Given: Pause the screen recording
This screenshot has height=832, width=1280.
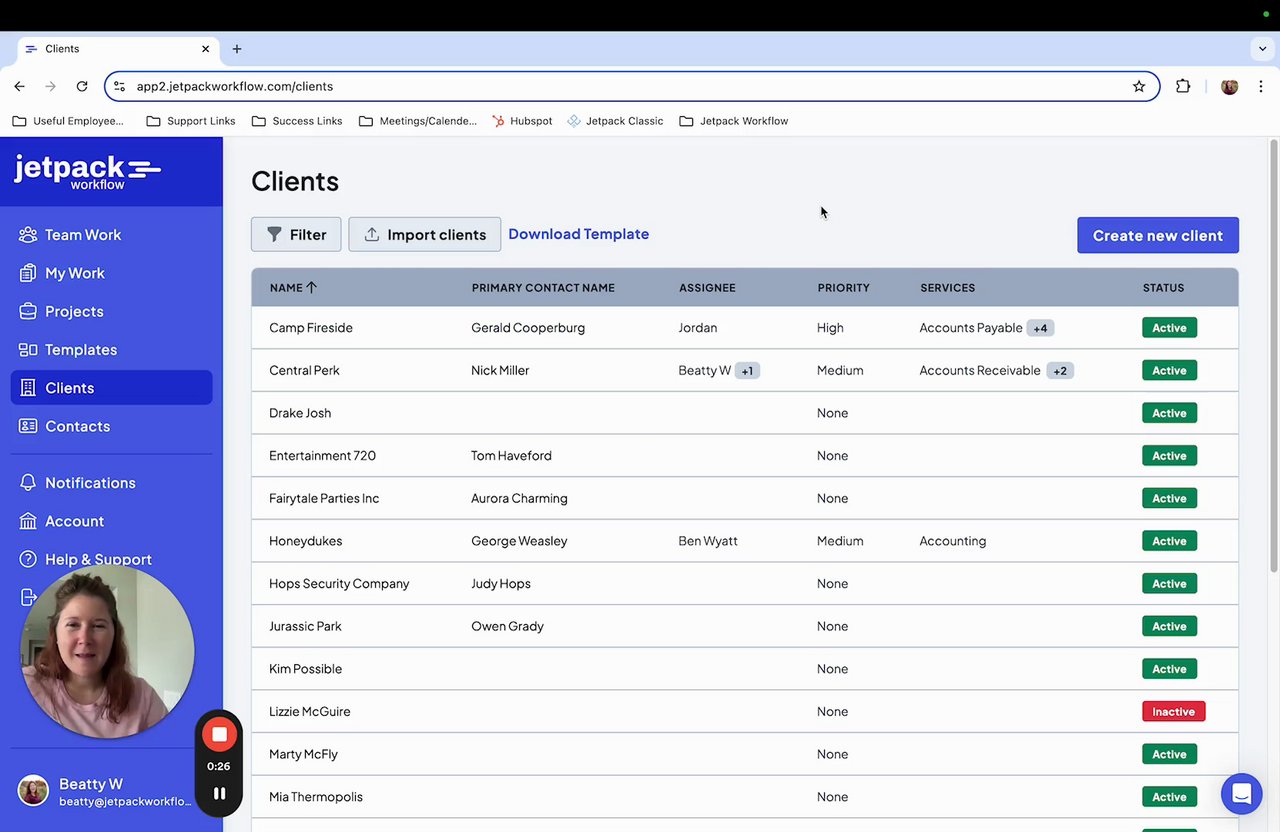Looking at the screenshot, I should (219, 794).
